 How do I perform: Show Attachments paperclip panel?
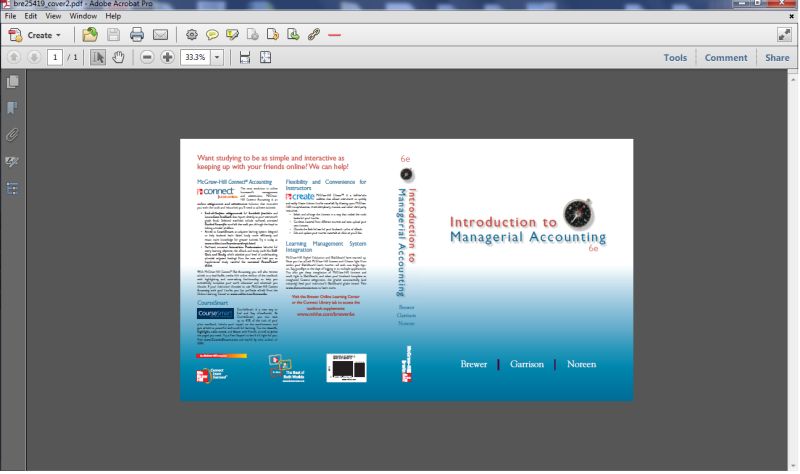pyautogui.click(x=12, y=135)
